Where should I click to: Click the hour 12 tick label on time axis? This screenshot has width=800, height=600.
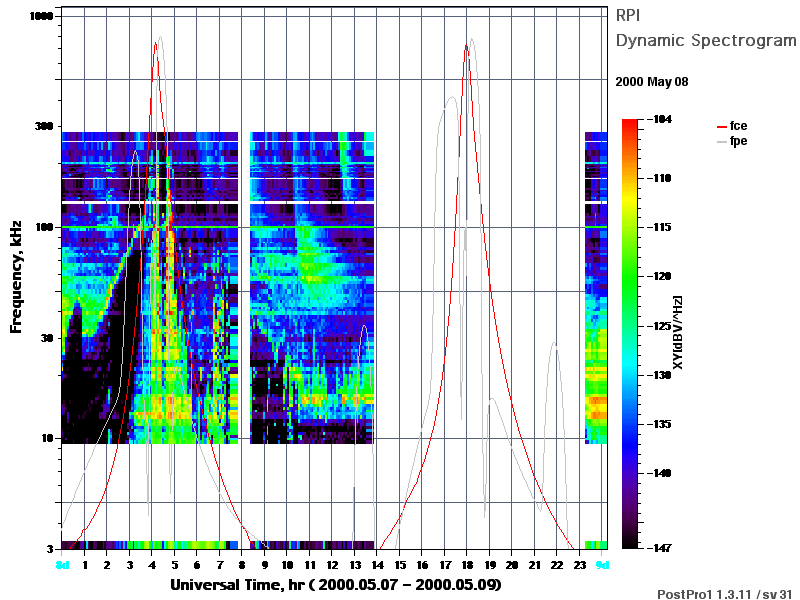(332, 565)
